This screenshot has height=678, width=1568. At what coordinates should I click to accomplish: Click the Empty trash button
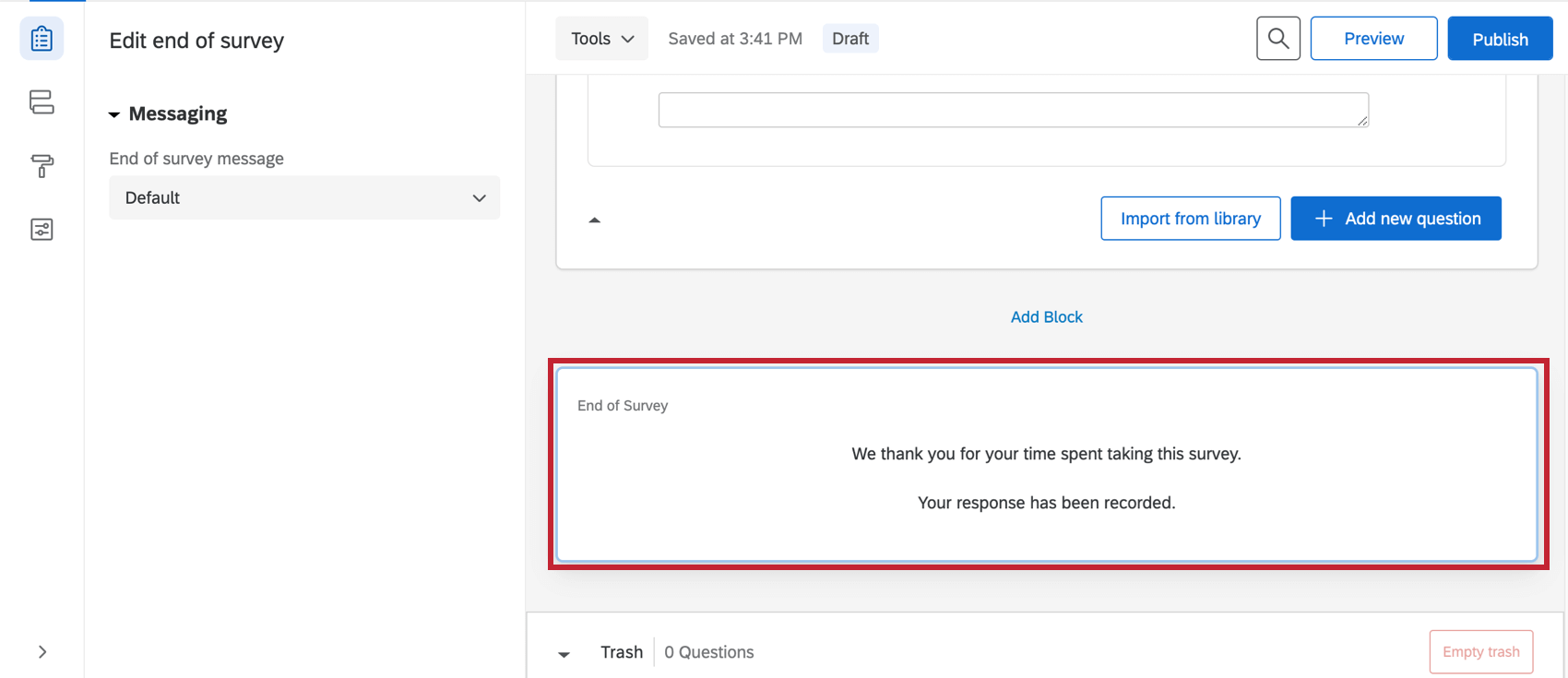[x=1481, y=651]
